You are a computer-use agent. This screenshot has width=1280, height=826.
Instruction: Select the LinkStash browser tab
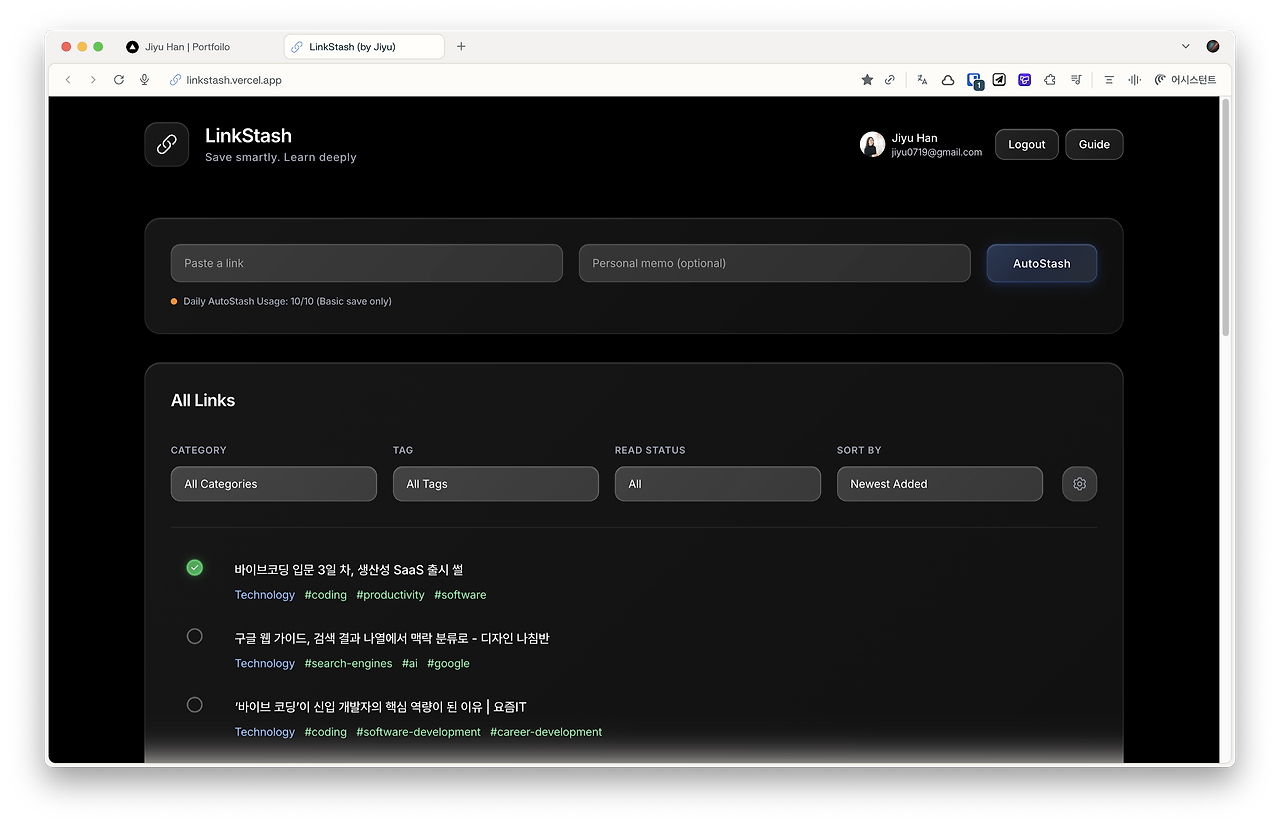(x=363, y=46)
